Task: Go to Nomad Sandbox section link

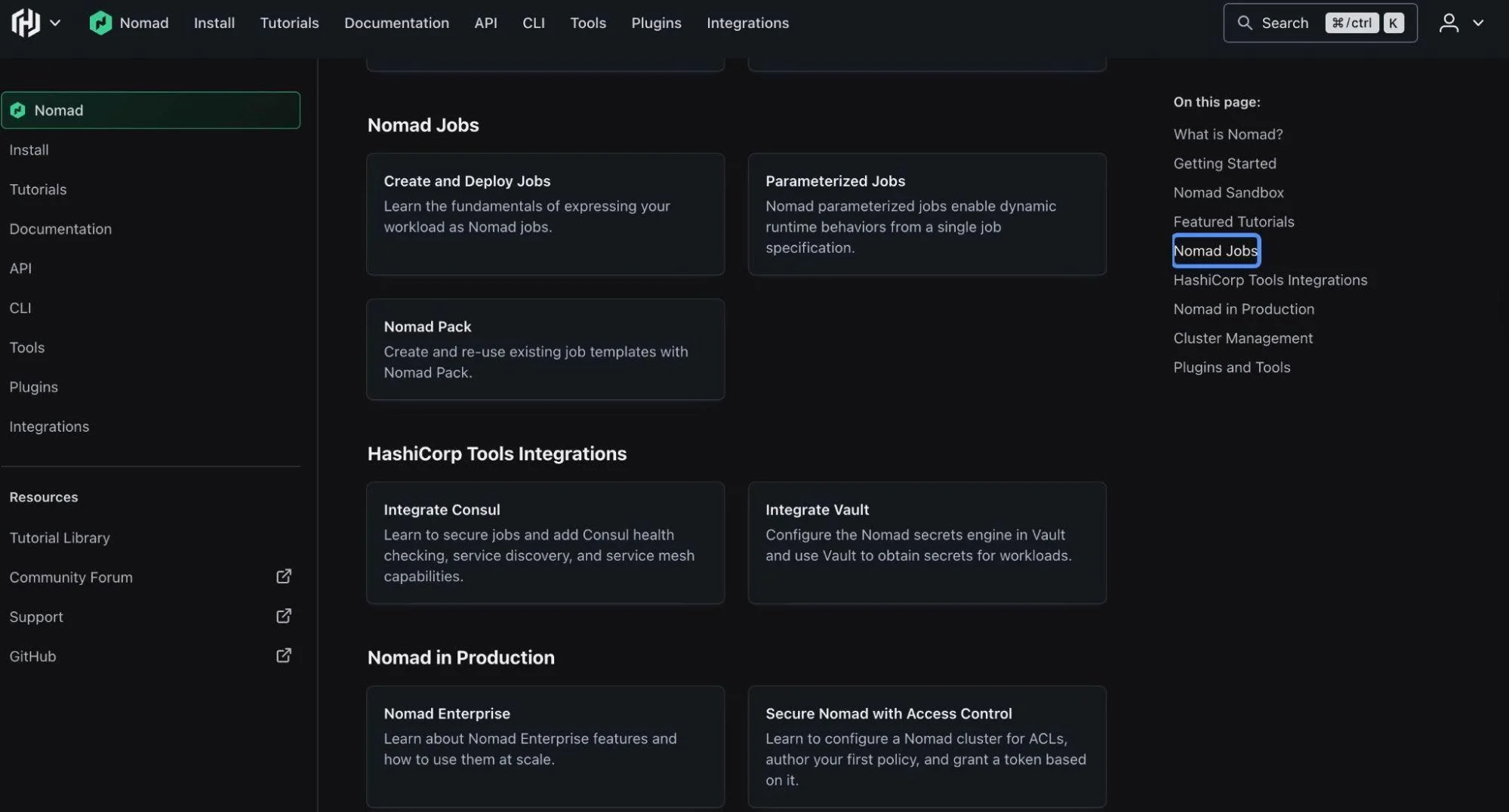Action: [1228, 192]
